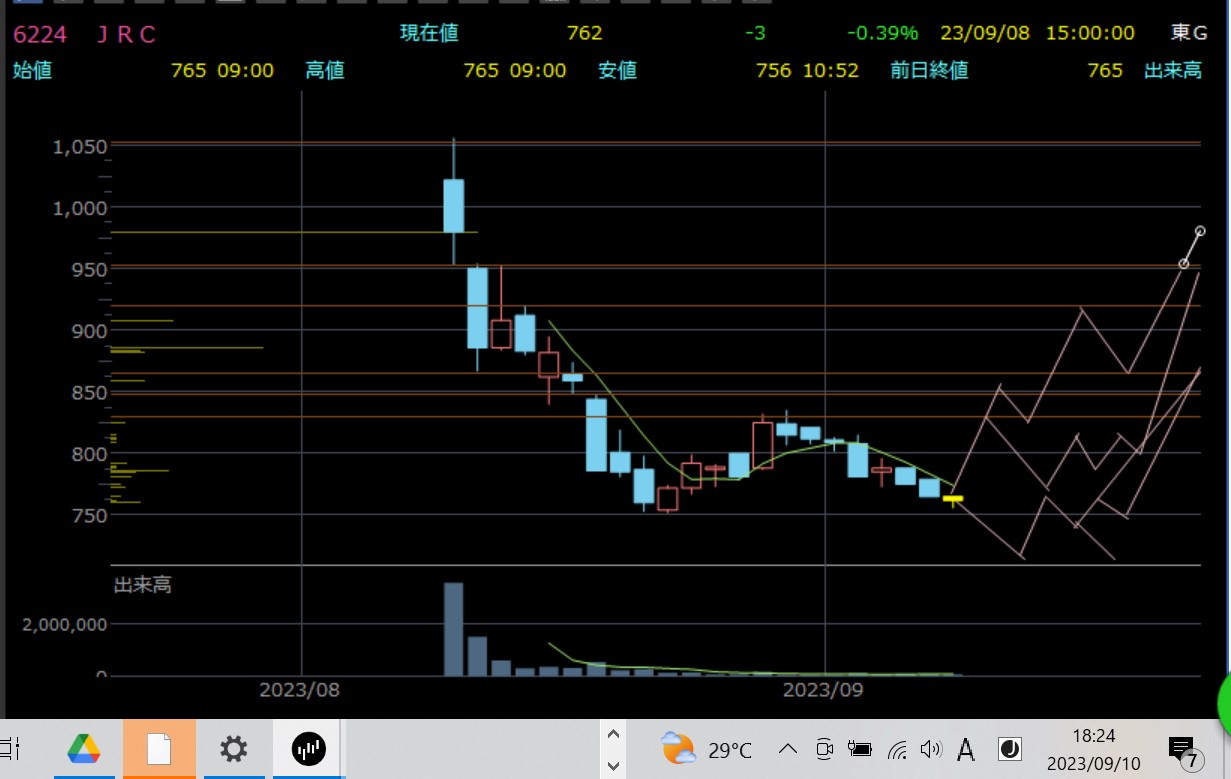This screenshot has height=779, width=1231.
Task: Open the blank document app in taskbar
Action: point(161,748)
